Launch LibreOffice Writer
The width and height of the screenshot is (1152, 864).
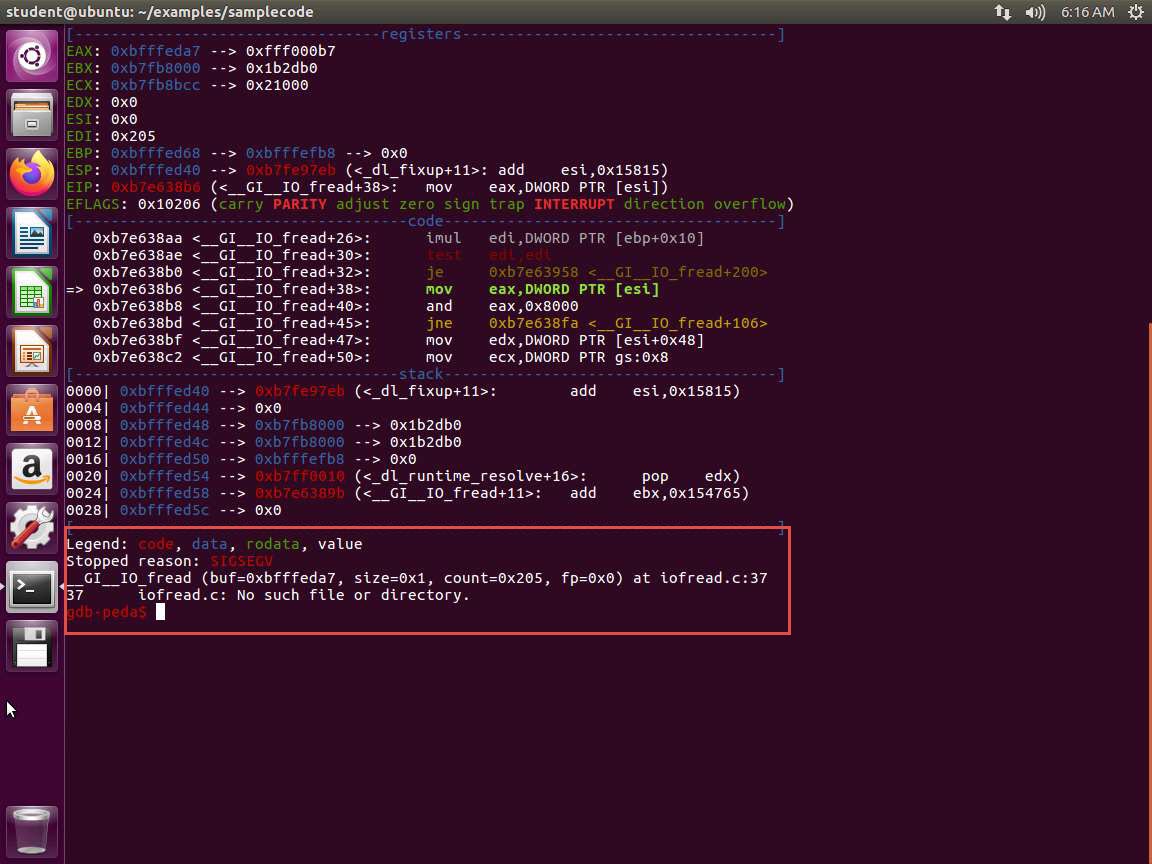pos(32,233)
